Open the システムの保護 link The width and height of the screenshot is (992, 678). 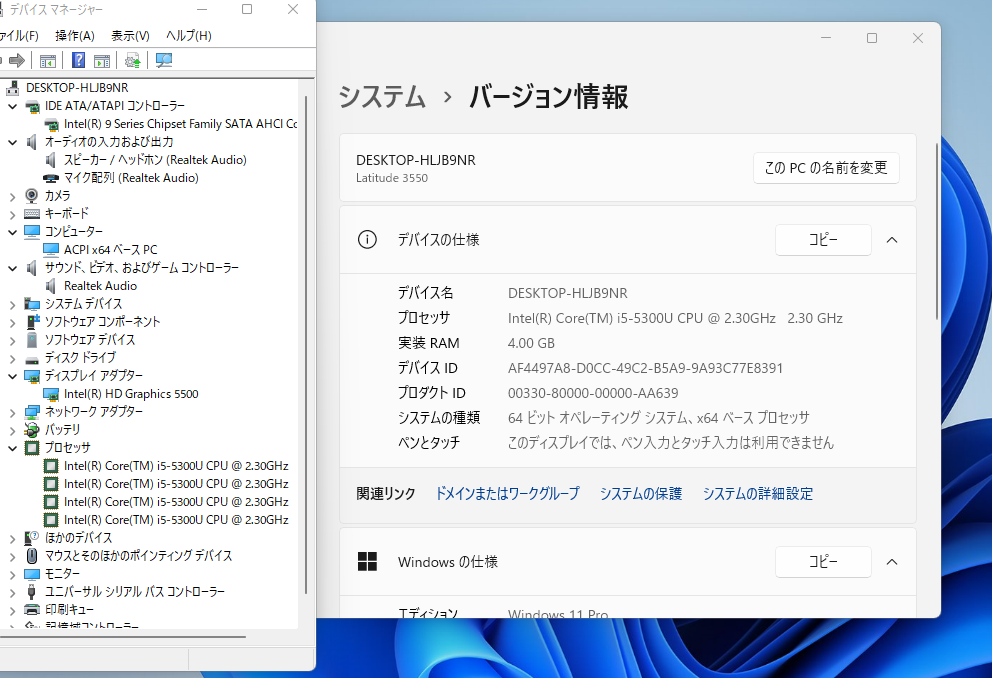point(641,493)
